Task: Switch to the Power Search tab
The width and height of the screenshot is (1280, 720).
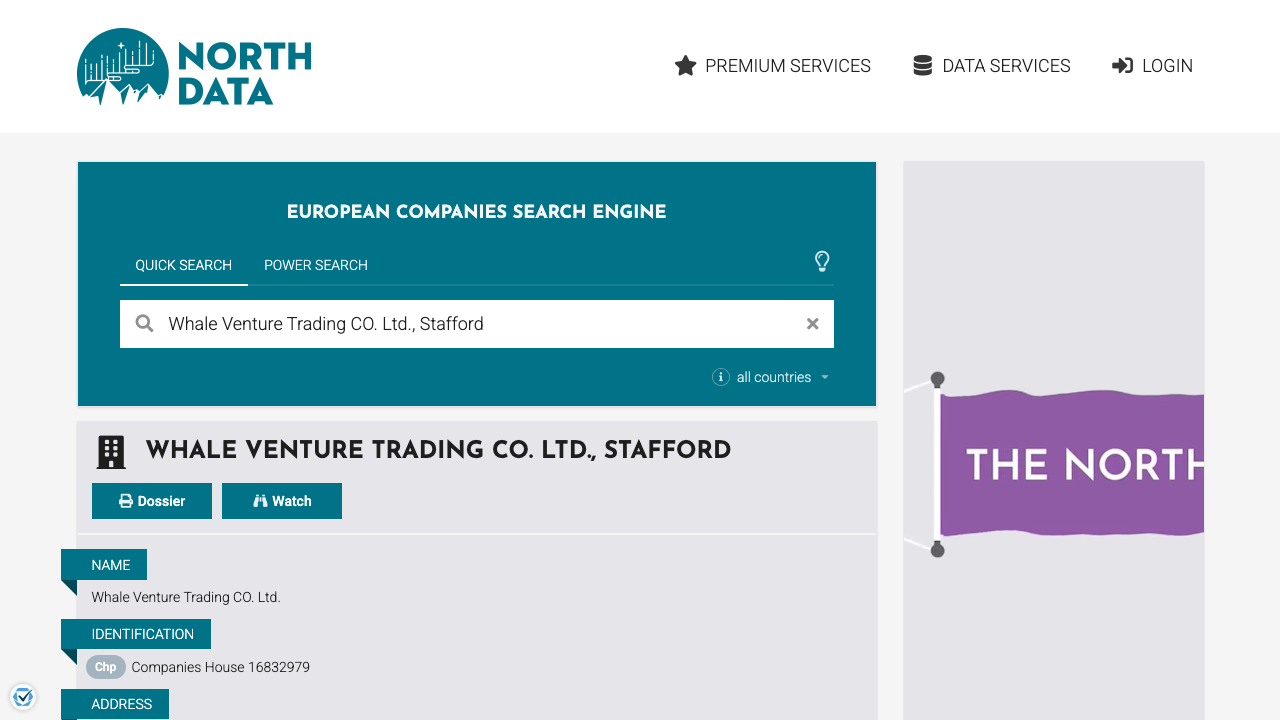Action: 315,265
